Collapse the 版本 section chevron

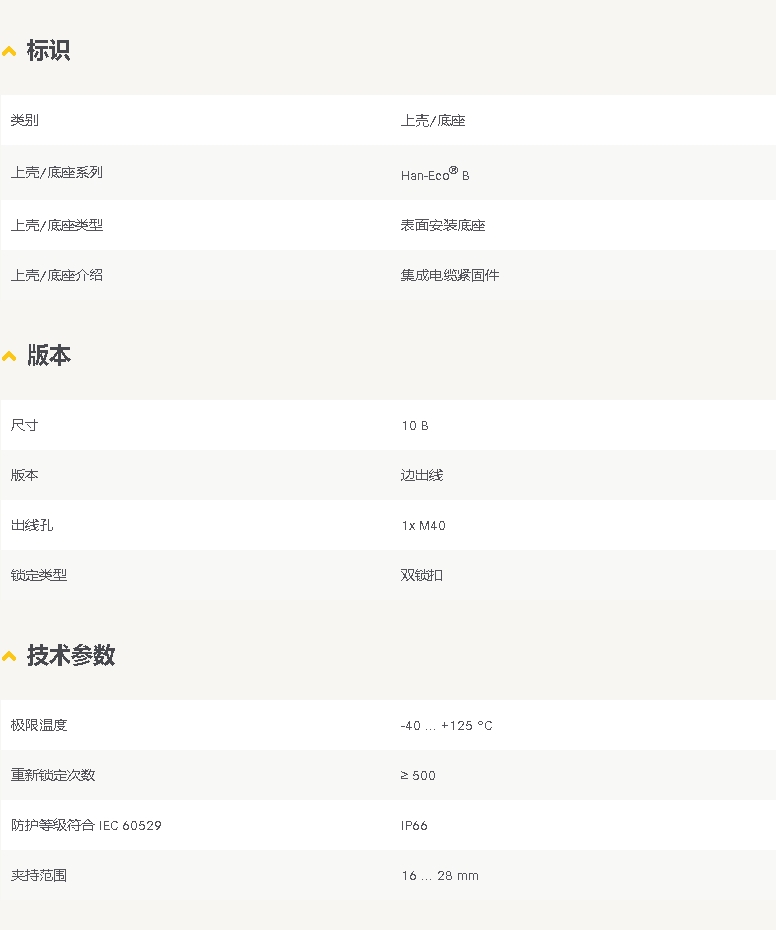pos(9,356)
